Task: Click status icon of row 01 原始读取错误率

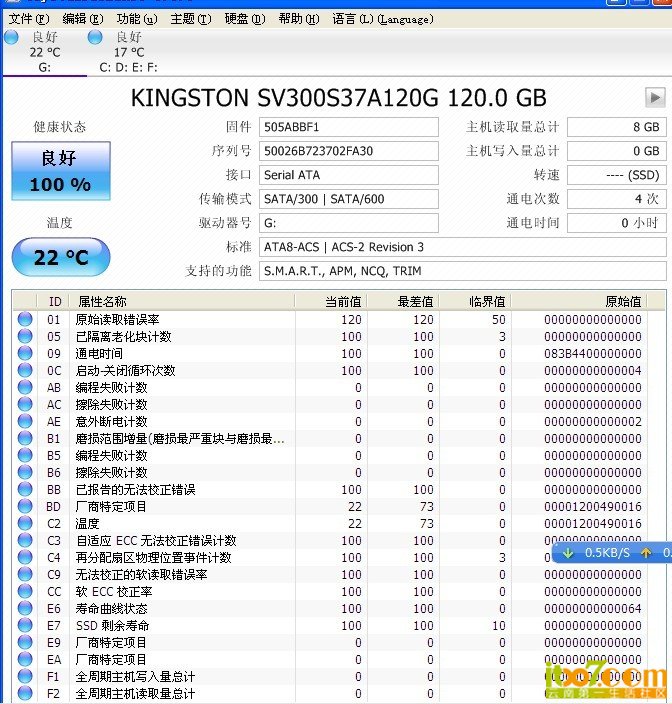Action: pos(25,319)
